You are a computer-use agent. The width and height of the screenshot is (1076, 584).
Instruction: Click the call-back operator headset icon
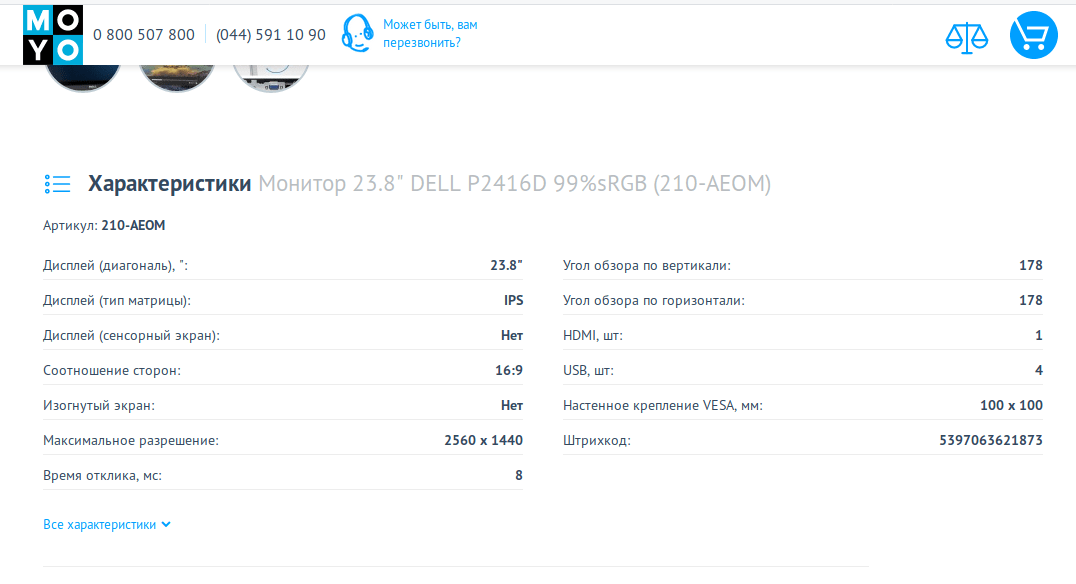point(358,34)
